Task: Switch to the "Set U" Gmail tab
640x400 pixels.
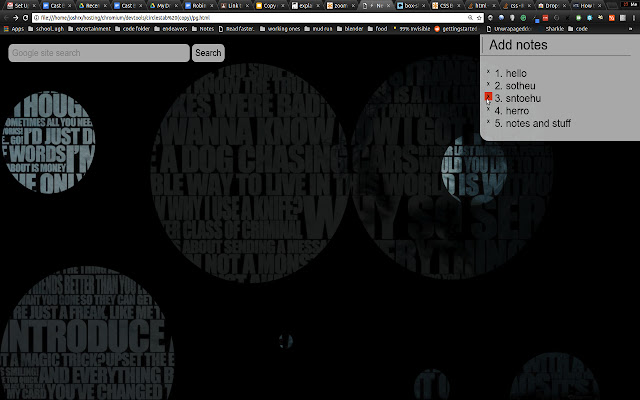Action: tap(20, 6)
